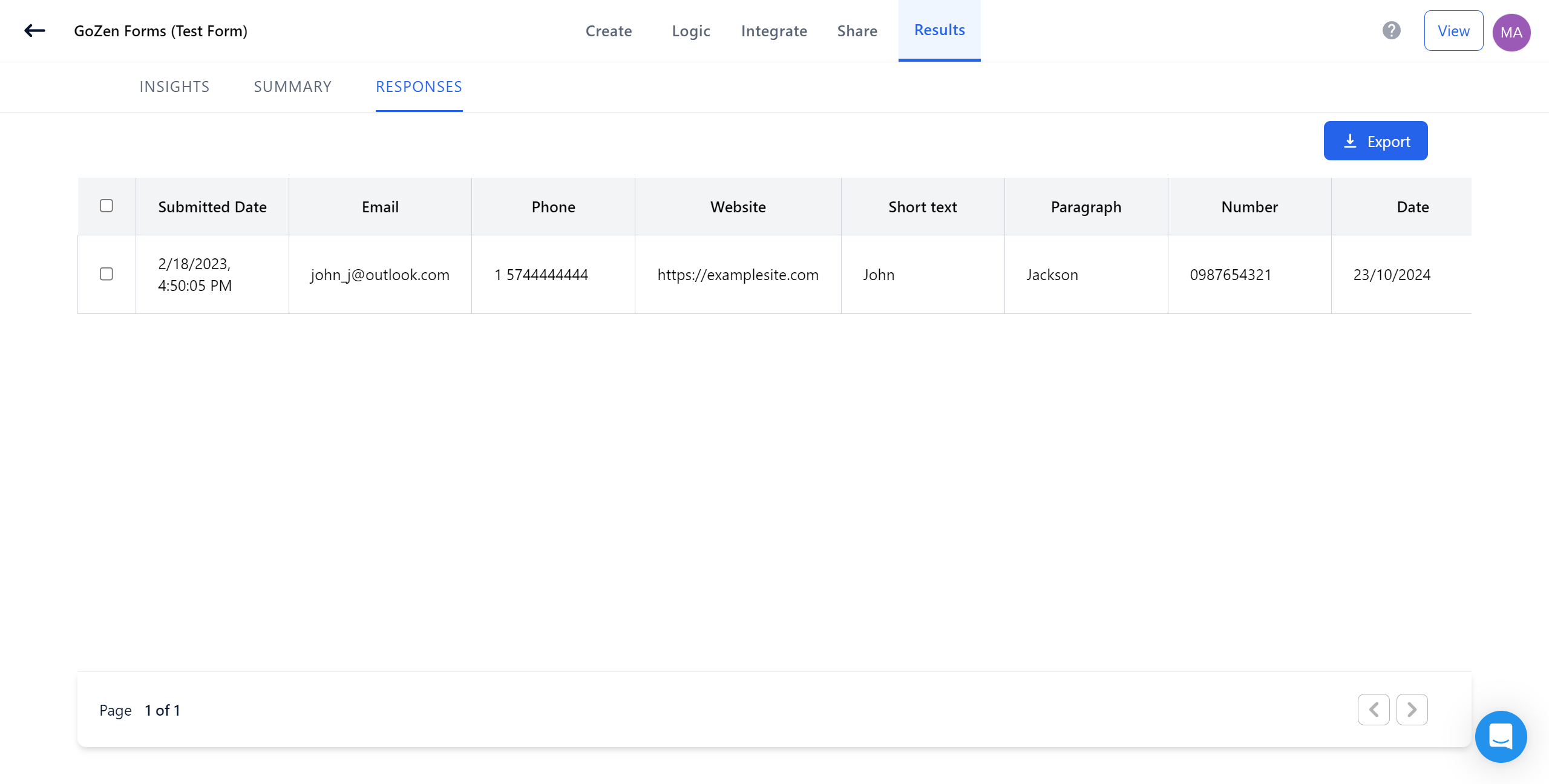The height and width of the screenshot is (784, 1549).
Task: Open the Integrate tab
Action: (774, 31)
